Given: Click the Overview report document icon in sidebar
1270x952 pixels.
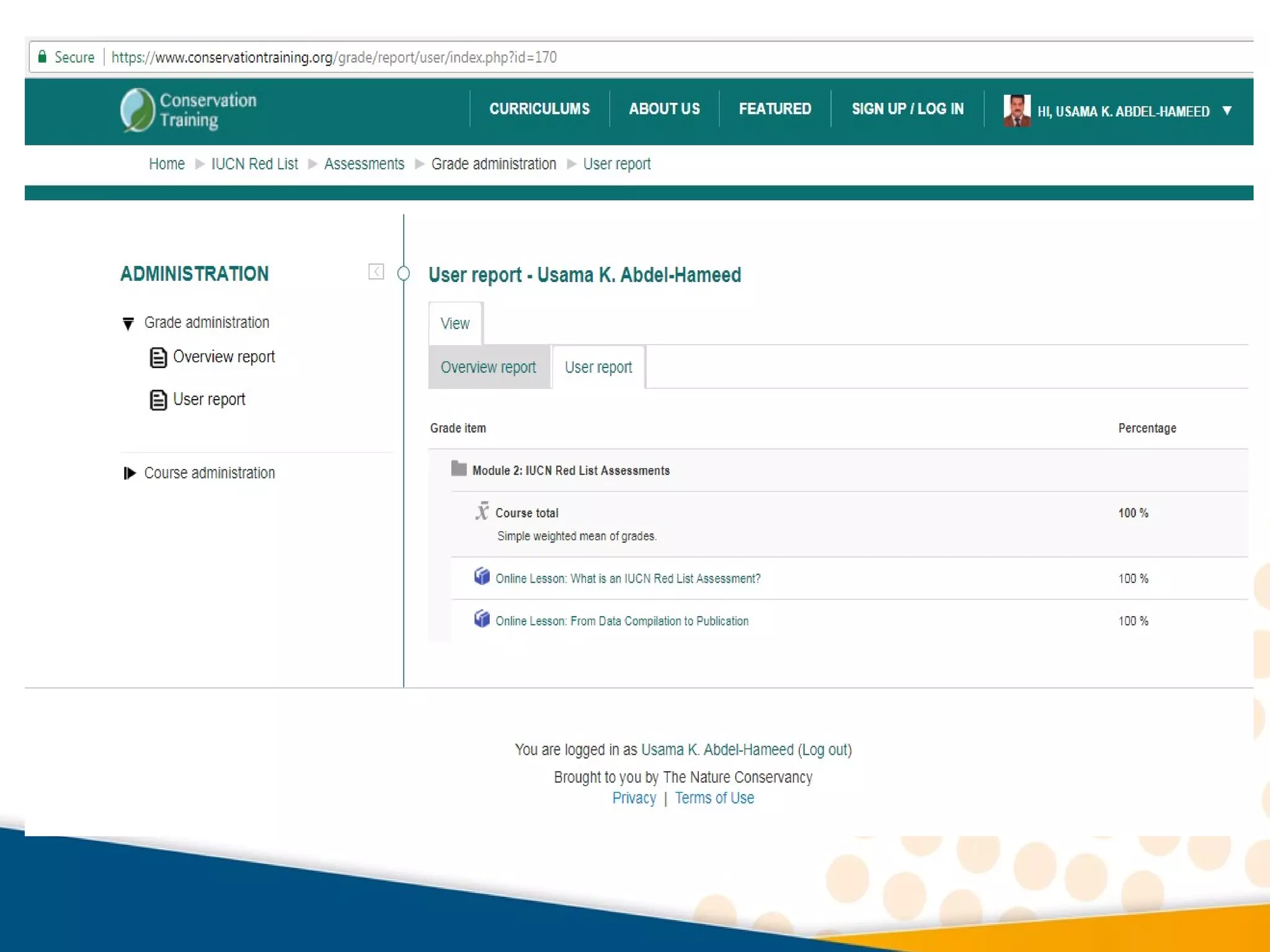Looking at the screenshot, I should pyautogui.click(x=158, y=358).
